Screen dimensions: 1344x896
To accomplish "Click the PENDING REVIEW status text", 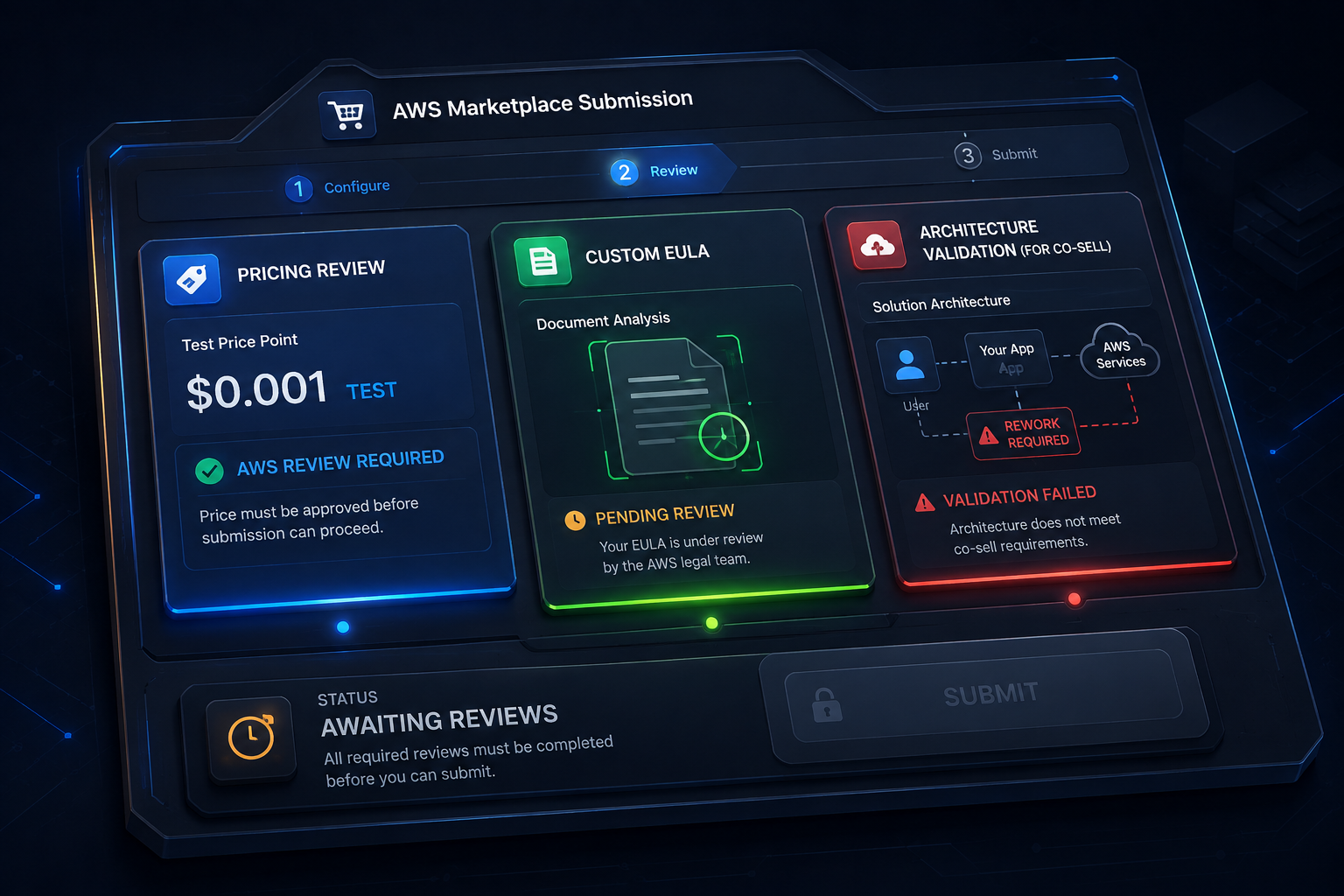I will pyautogui.click(x=665, y=514).
